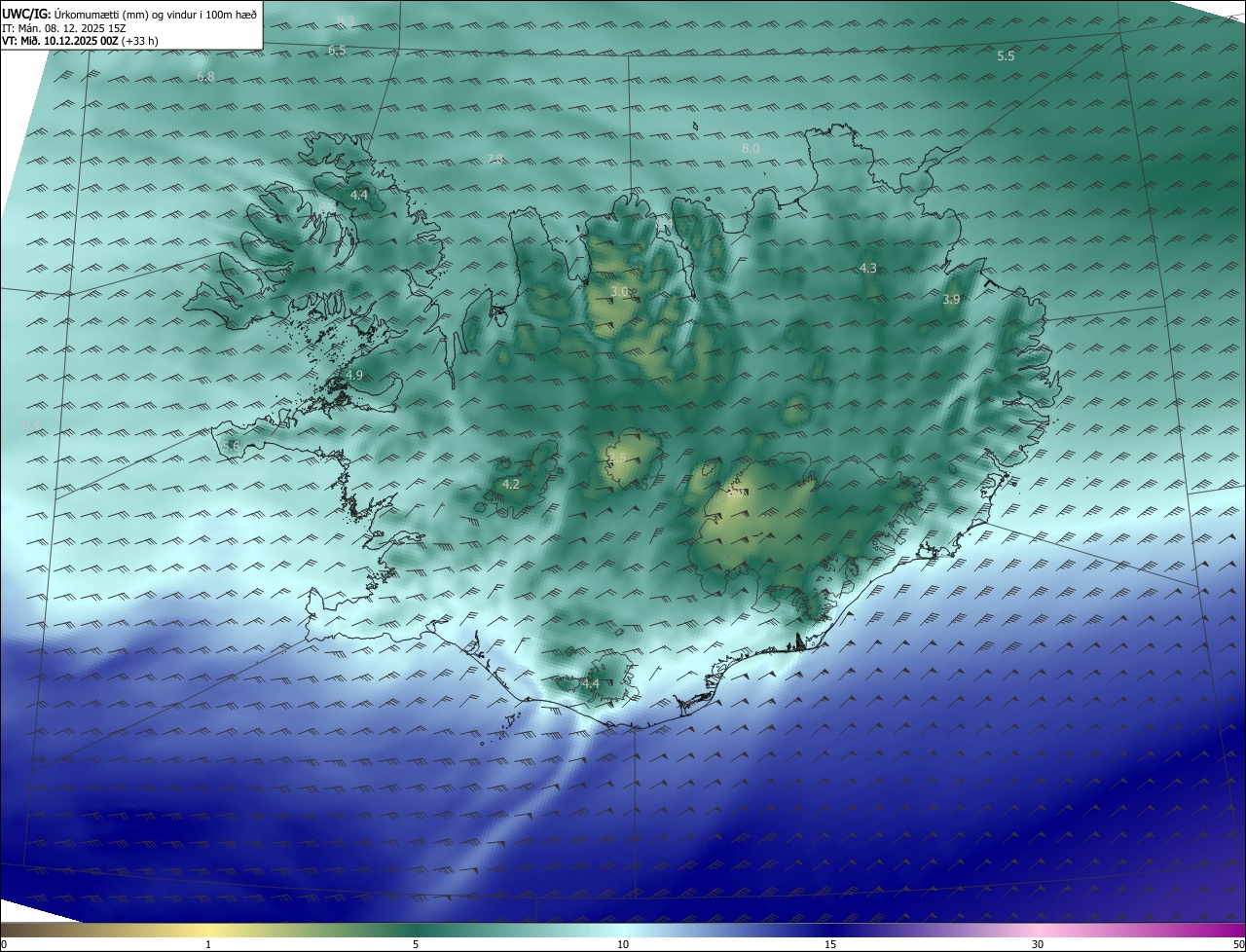Click the 5 tick label on the colour scale
Image resolution: width=1246 pixels, height=952 pixels.
tap(416, 944)
